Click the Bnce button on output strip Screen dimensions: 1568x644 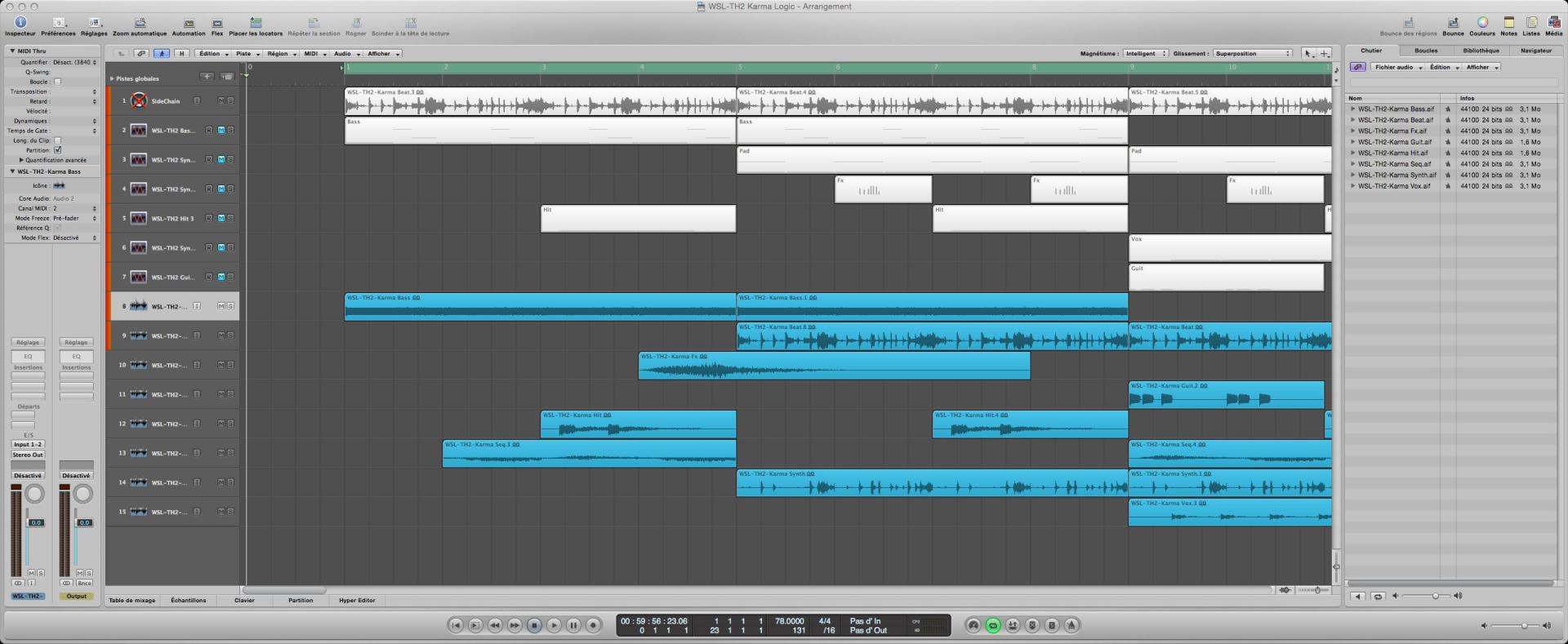click(84, 583)
